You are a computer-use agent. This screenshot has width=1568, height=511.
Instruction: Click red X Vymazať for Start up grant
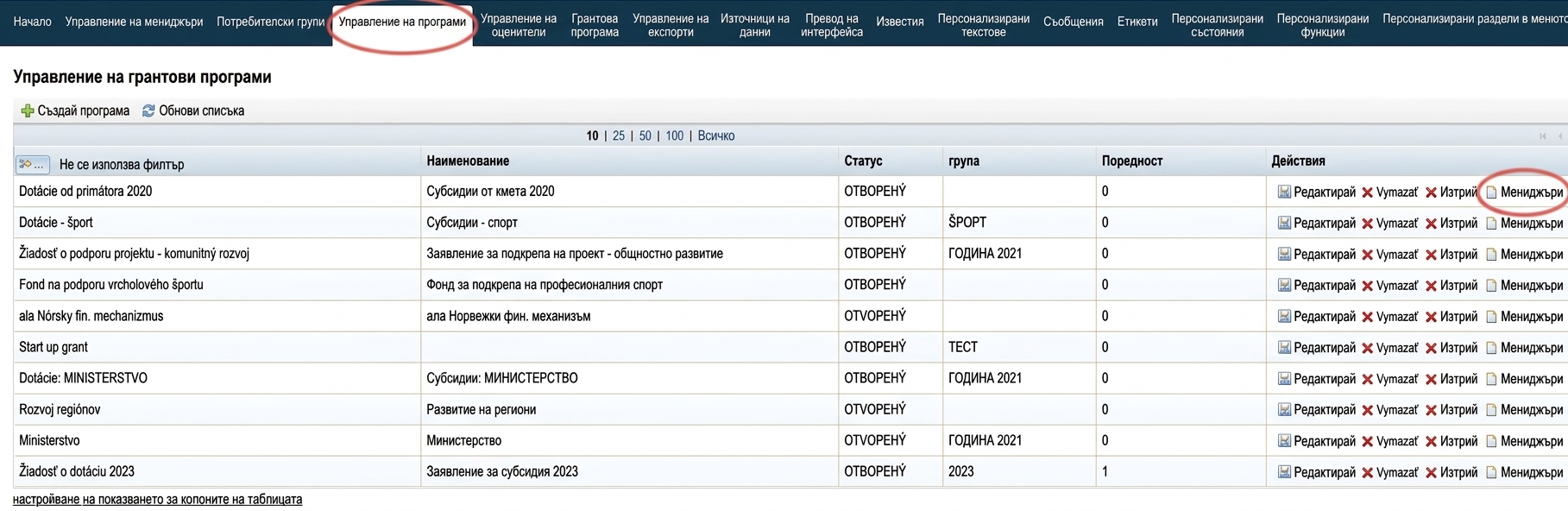(x=1367, y=348)
